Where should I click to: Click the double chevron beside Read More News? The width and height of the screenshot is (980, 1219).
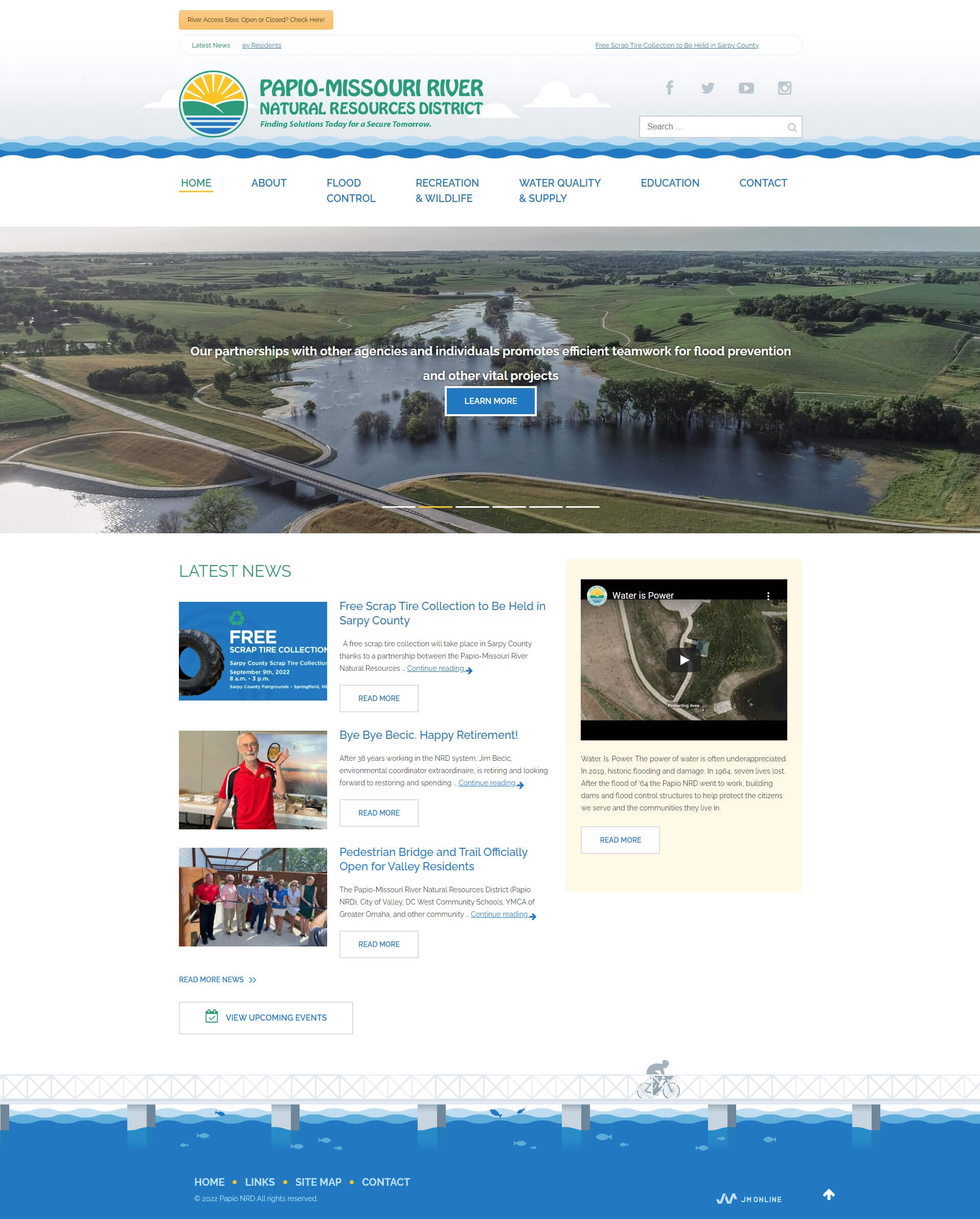253,980
